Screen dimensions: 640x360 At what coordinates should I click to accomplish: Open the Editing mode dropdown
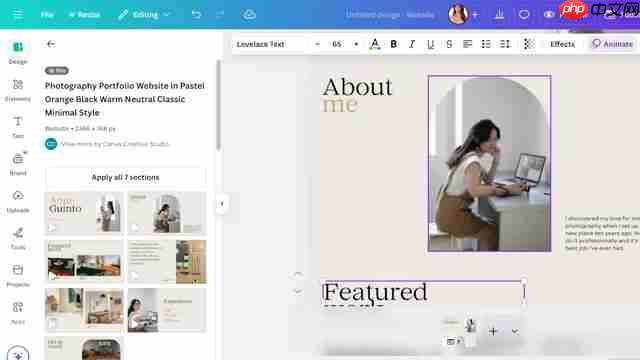click(x=144, y=15)
